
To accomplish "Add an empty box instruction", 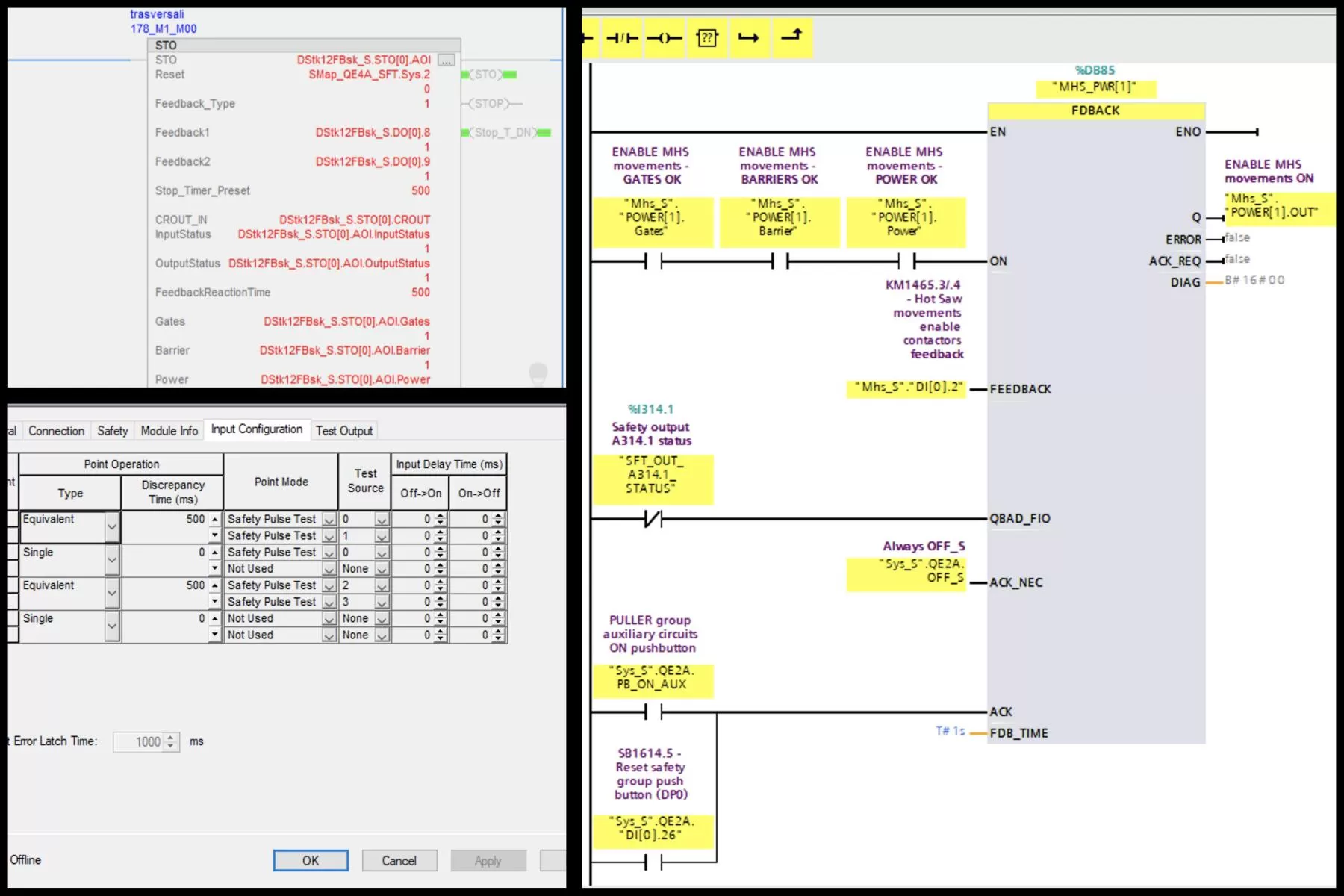I will pos(706,38).
